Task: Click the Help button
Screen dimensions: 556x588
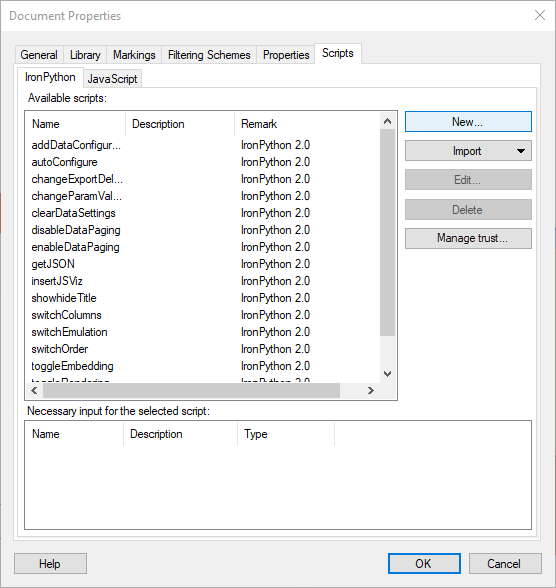Action: click(50, 564)
